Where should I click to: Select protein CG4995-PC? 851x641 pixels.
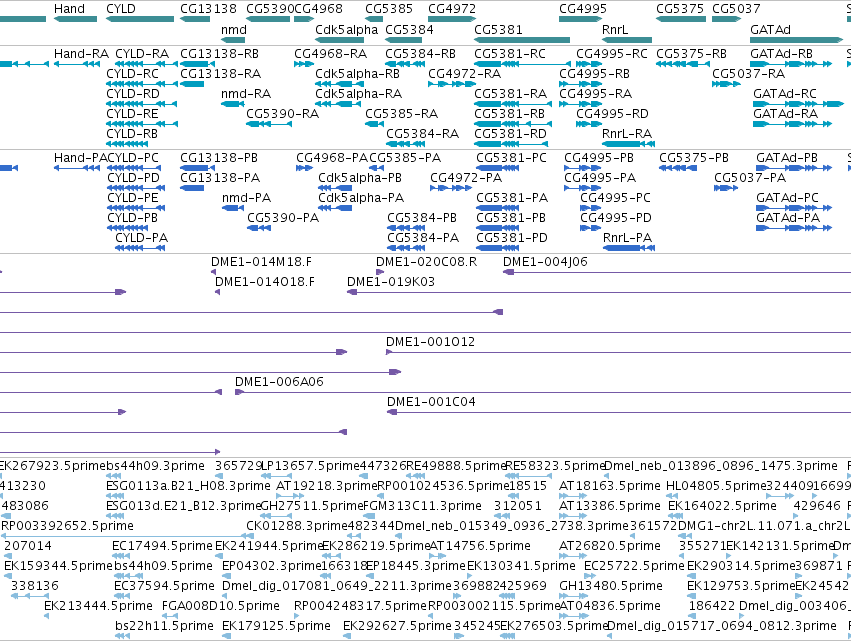(615, 198)
